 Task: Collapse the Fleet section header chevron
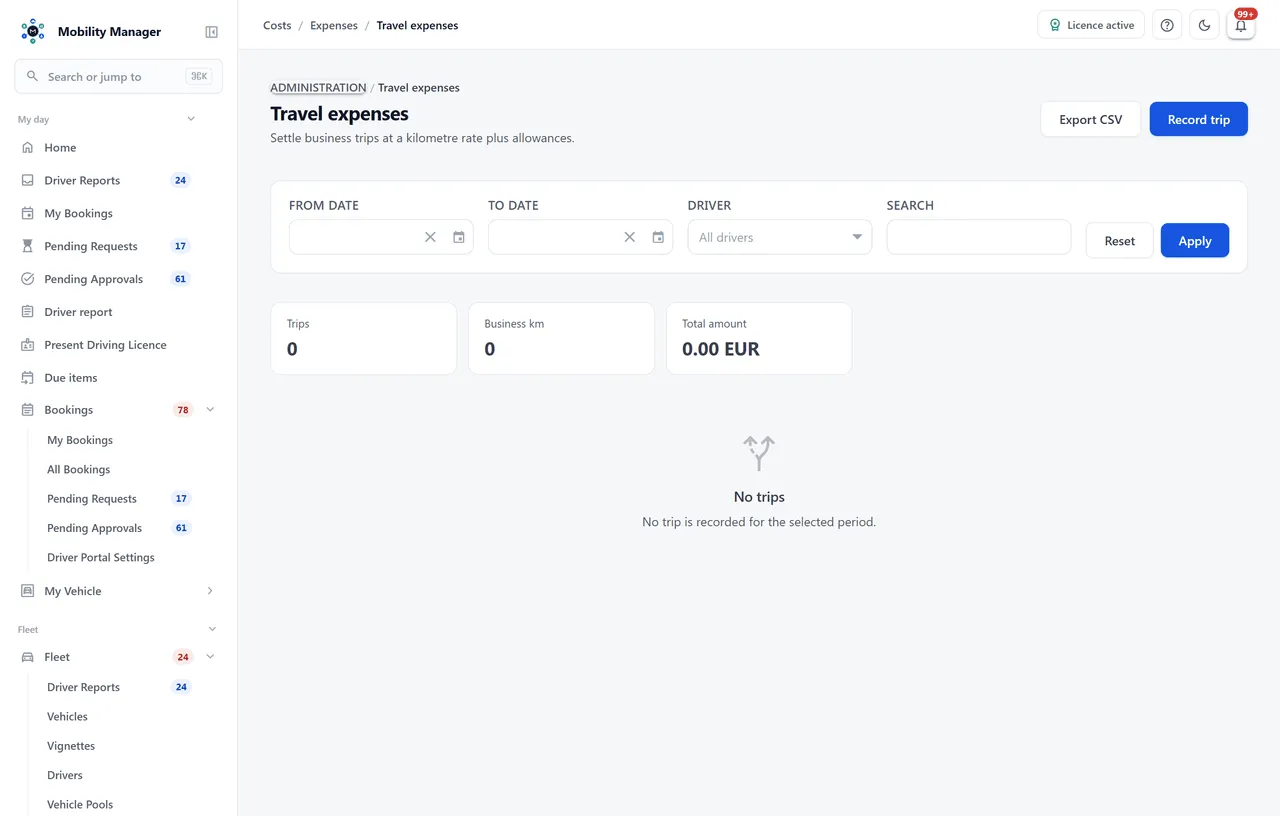212,629
